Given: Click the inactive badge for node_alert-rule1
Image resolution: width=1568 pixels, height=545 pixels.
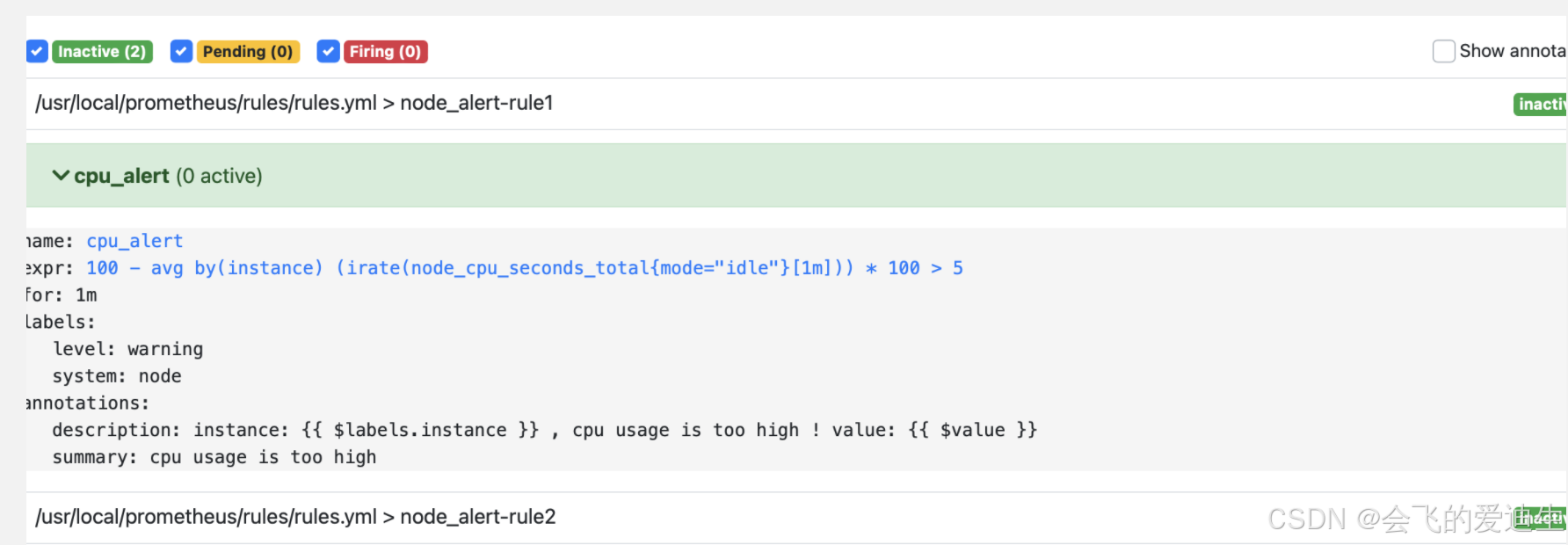Looking at the screenshot, I should point(1541,105).
